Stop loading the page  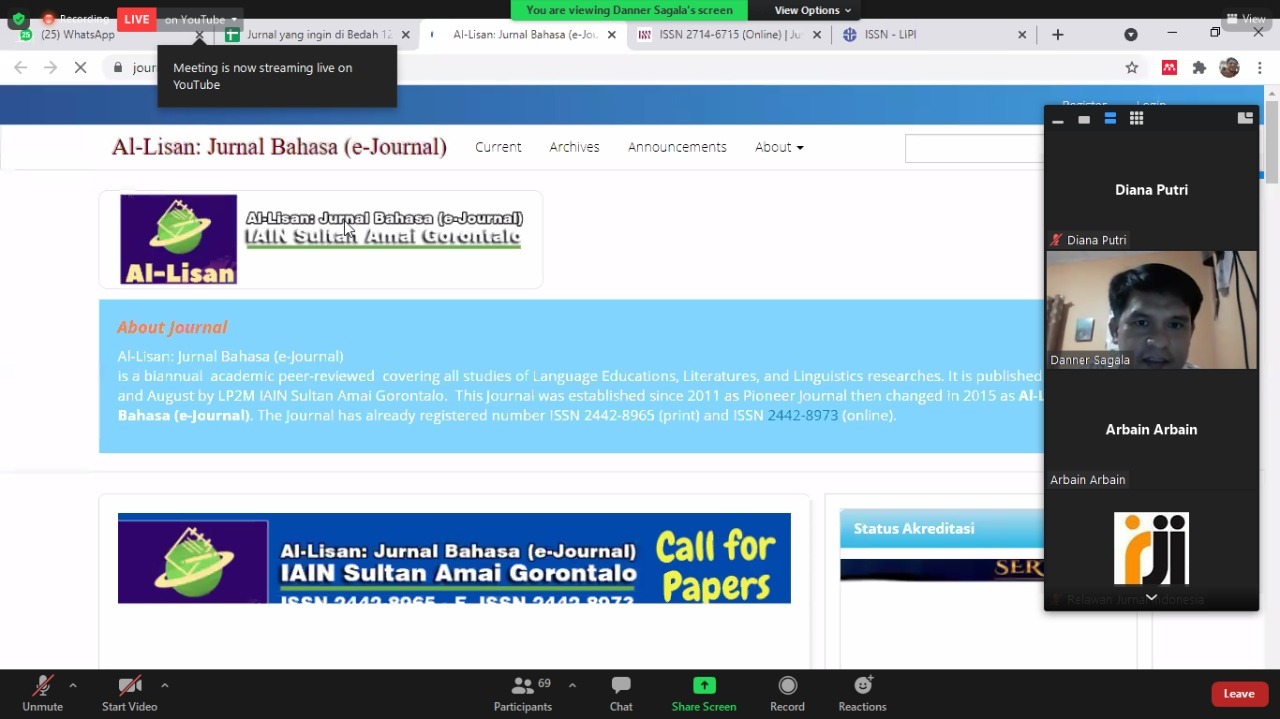81,68
